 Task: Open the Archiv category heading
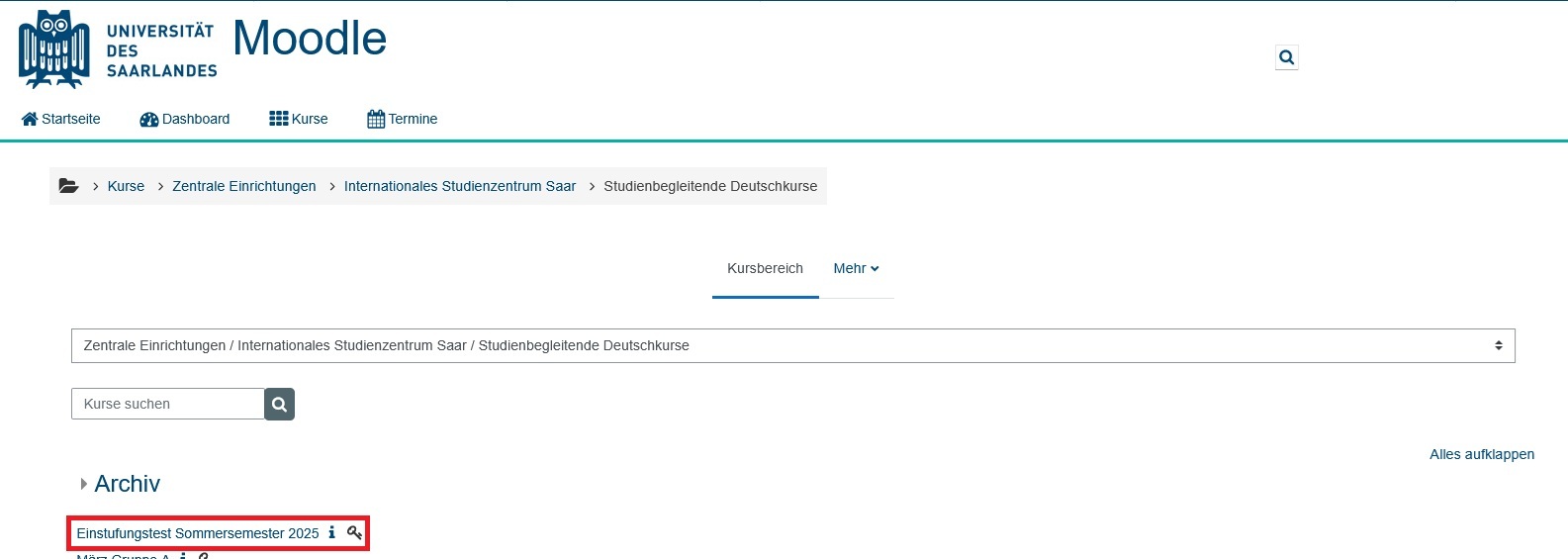point(127,484)
